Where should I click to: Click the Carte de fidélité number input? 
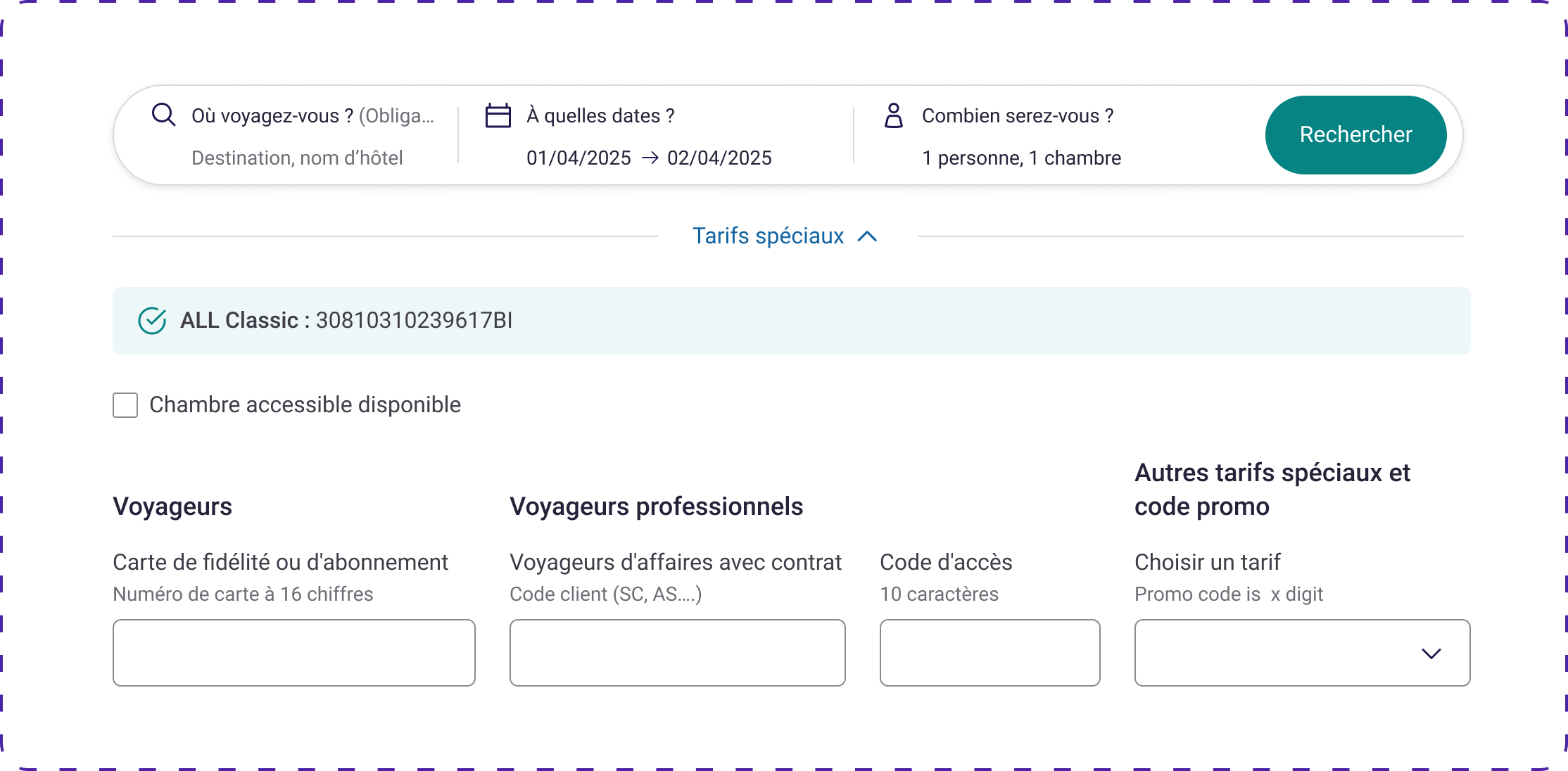point(293,653)
